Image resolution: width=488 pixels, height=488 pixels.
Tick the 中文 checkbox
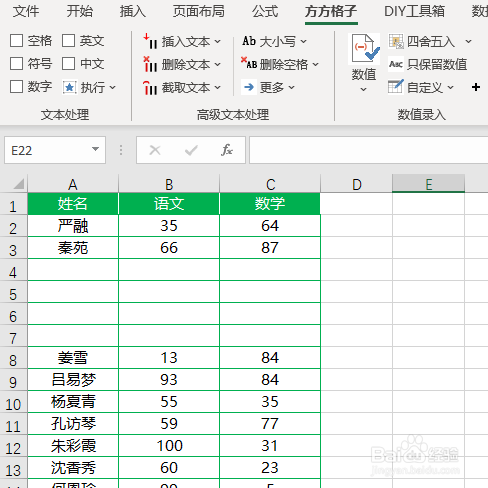[x=68, y=63]
